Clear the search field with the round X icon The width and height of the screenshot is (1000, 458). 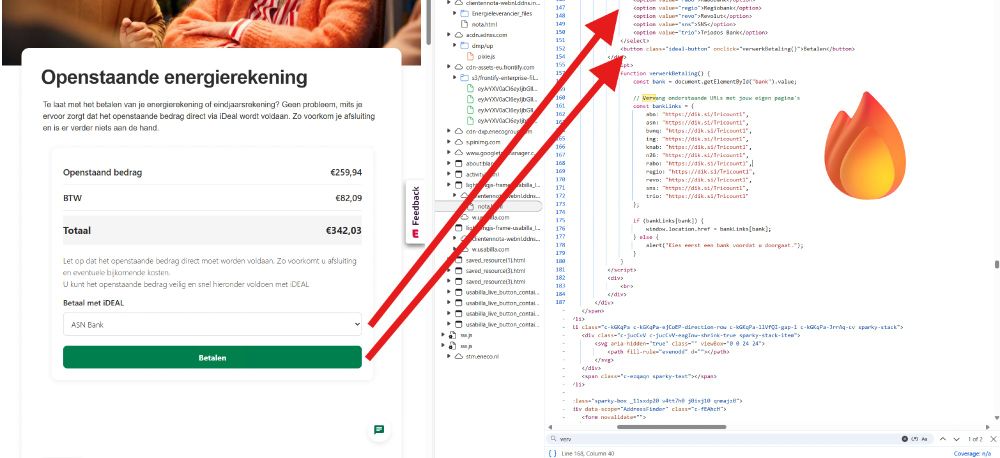(x=904, y=439)
